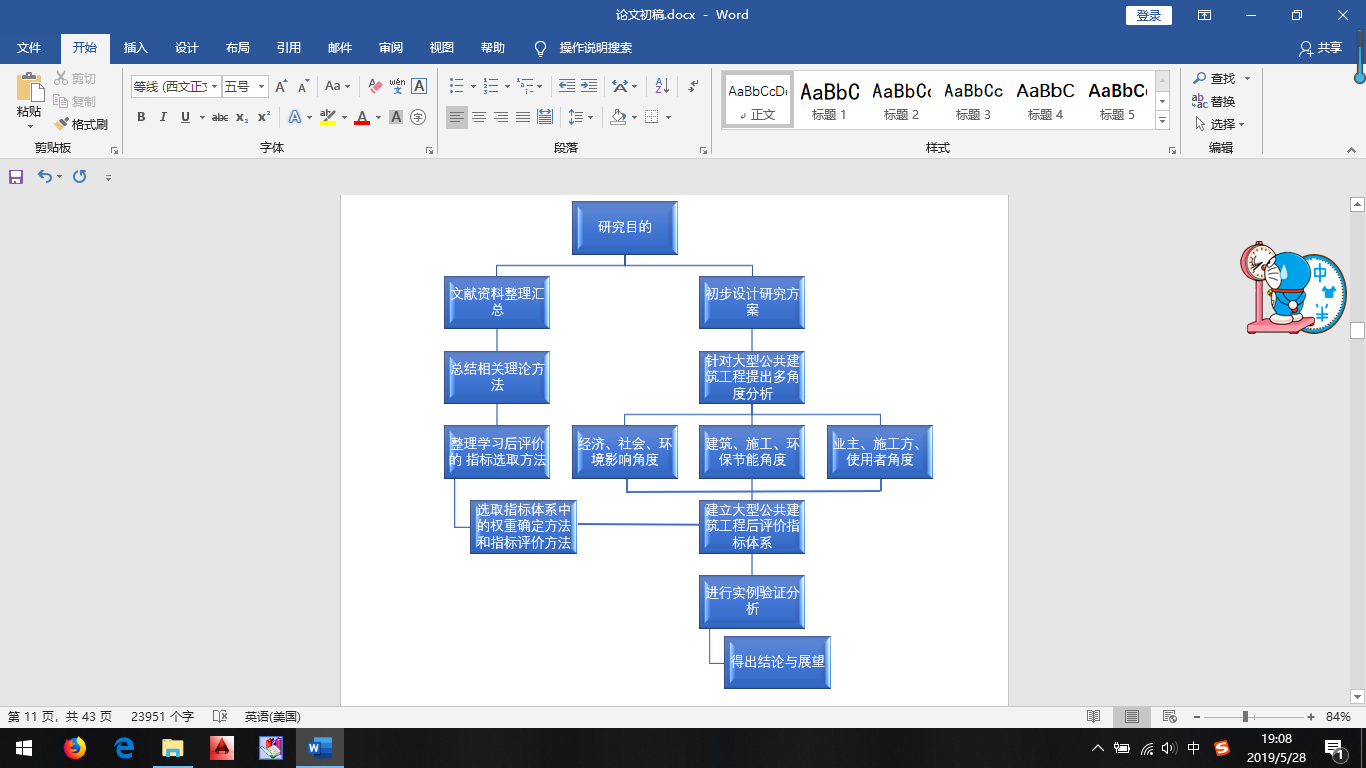Image resolution: width=1366 pixels, height=768 pixels.
Task: Clear all formatting with the eraser icon
Action: [x=375, y=87]
